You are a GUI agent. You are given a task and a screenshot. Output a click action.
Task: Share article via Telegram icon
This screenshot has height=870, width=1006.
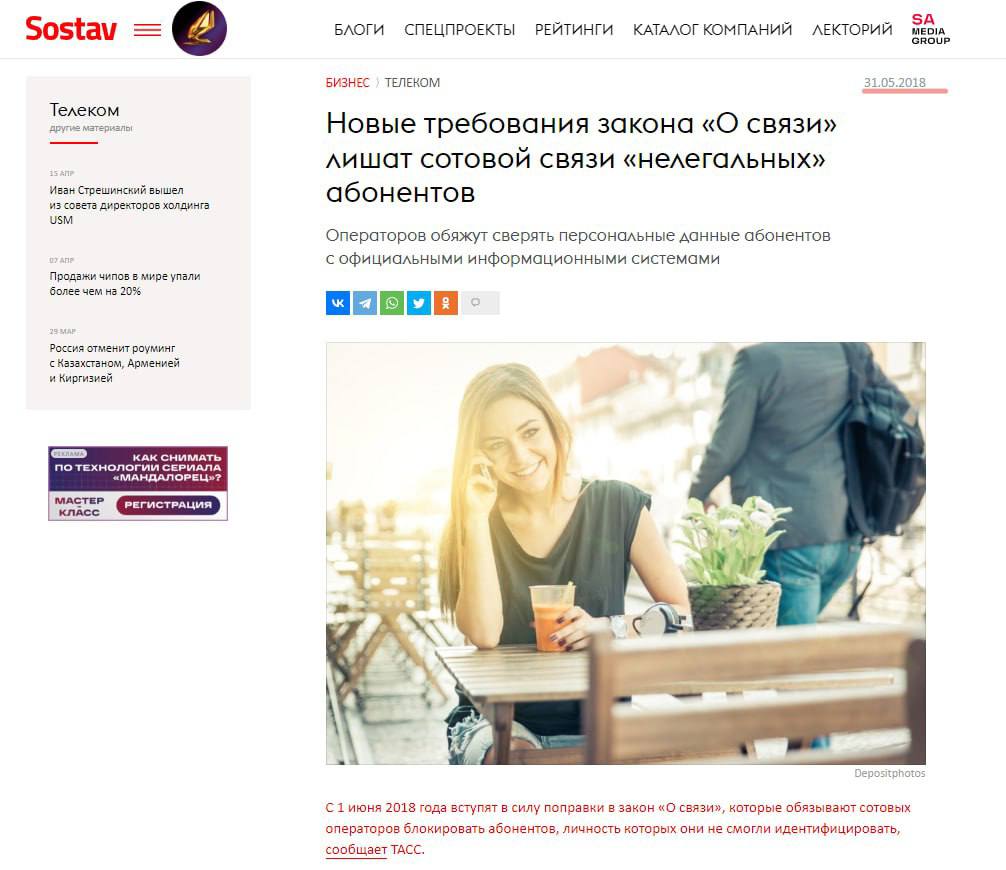pyautogui.click(x=364, y=303)
